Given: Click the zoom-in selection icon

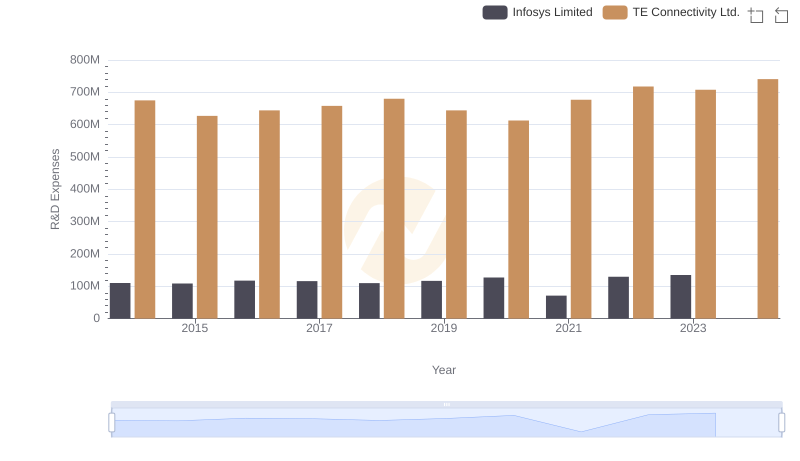Looking at the screenshot, I should (x=756, y=15).
